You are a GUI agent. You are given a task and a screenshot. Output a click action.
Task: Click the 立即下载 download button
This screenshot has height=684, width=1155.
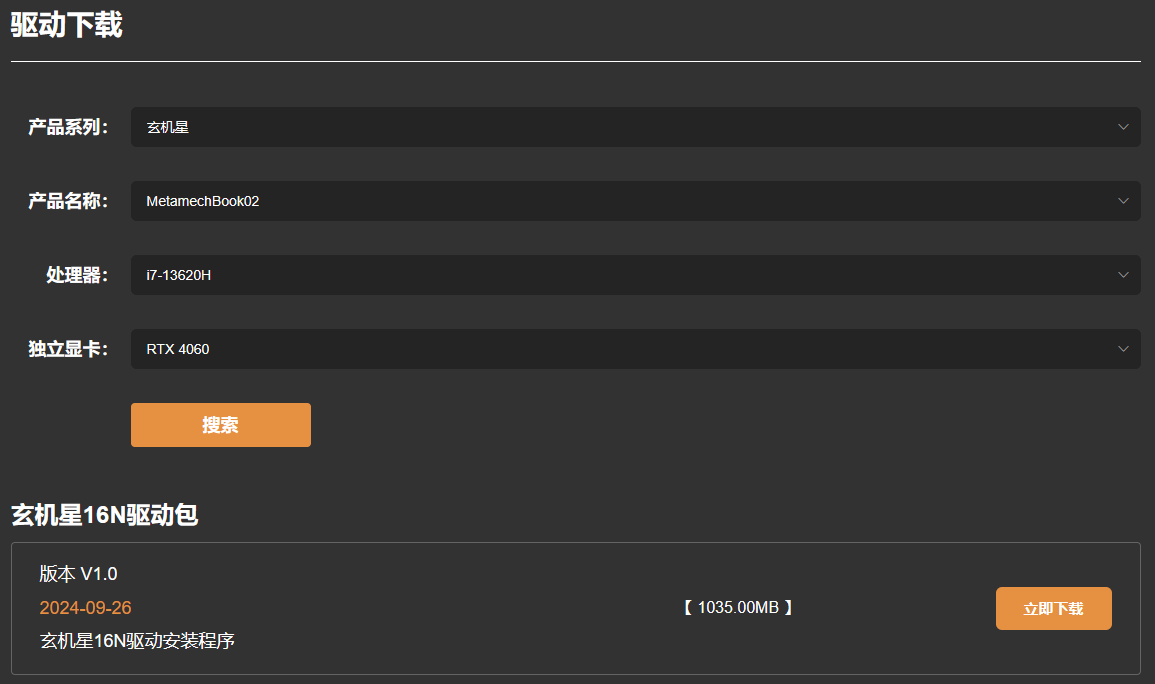[1053, 608]
